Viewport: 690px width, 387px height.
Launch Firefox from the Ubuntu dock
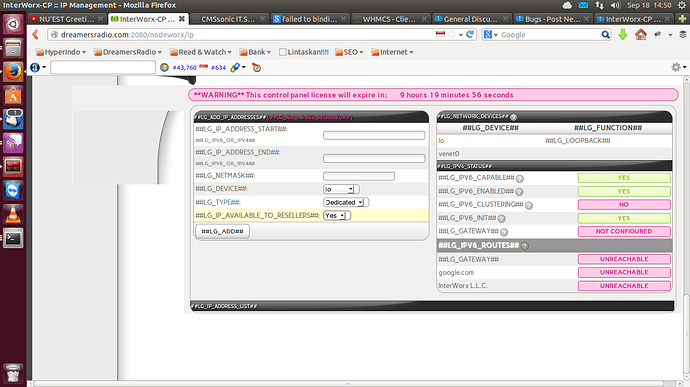(x=13, y=71)
